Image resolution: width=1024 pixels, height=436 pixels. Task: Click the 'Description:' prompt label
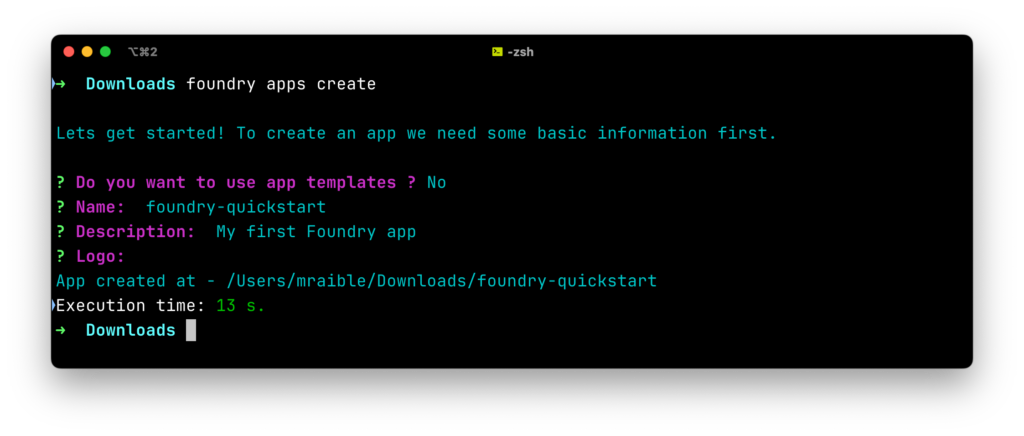pos(135,232)
